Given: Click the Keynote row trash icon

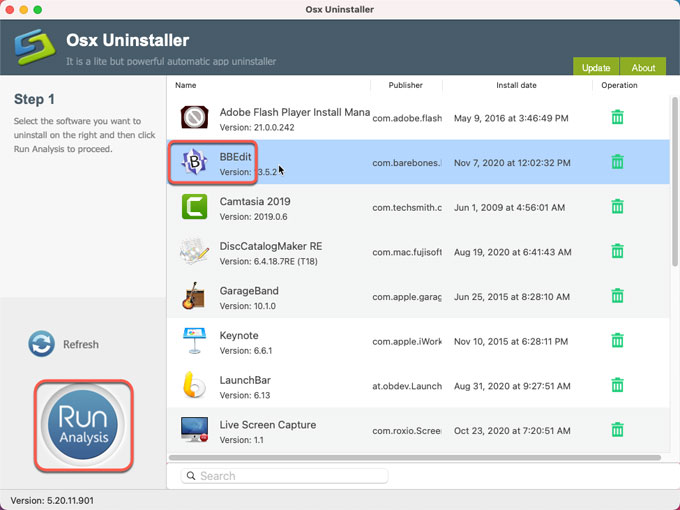Looking at the screenshot, I should point(617,340).
